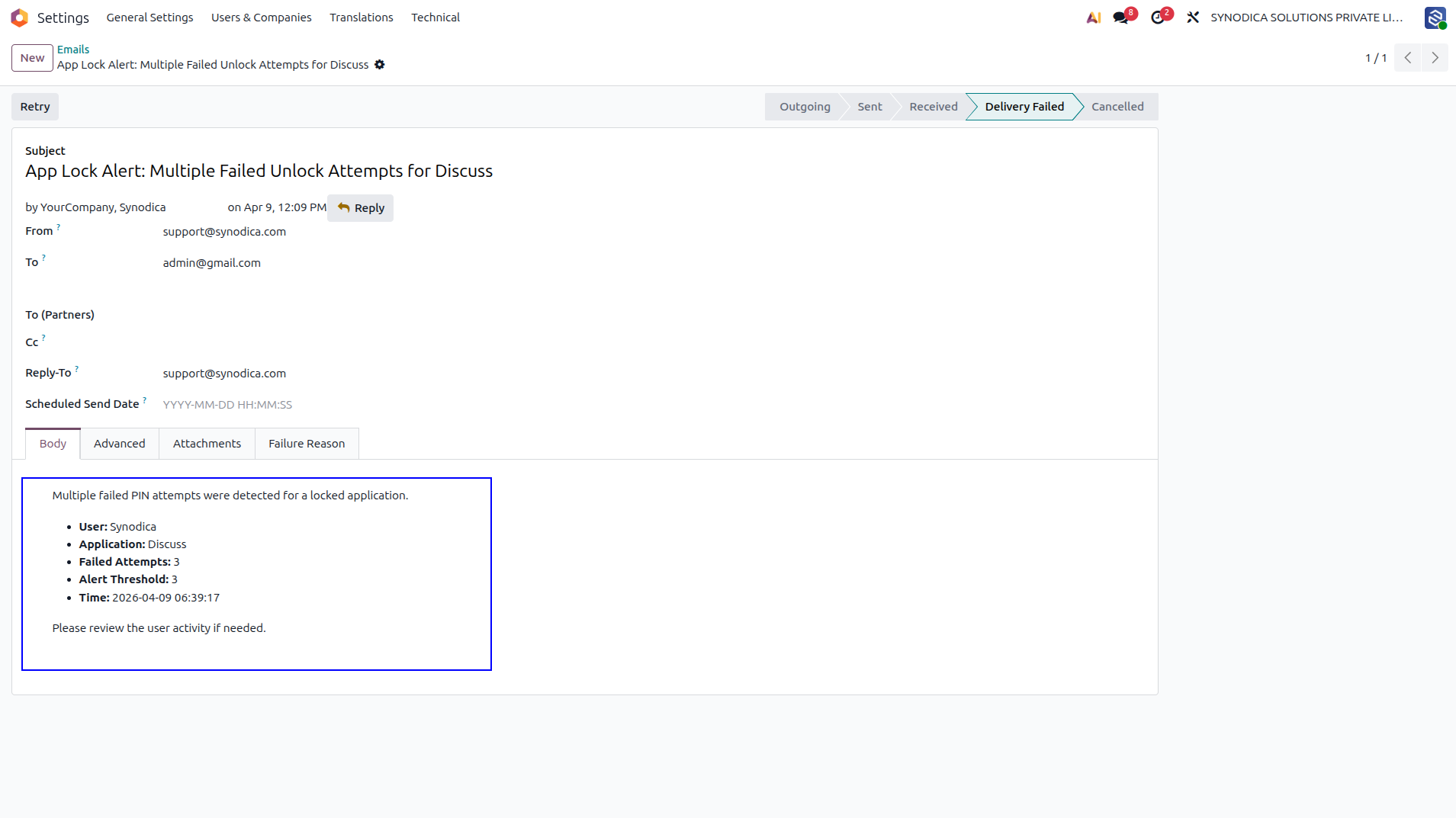Open the gear actions menu next to title
Screen dimensions: 1456x818
379,65
